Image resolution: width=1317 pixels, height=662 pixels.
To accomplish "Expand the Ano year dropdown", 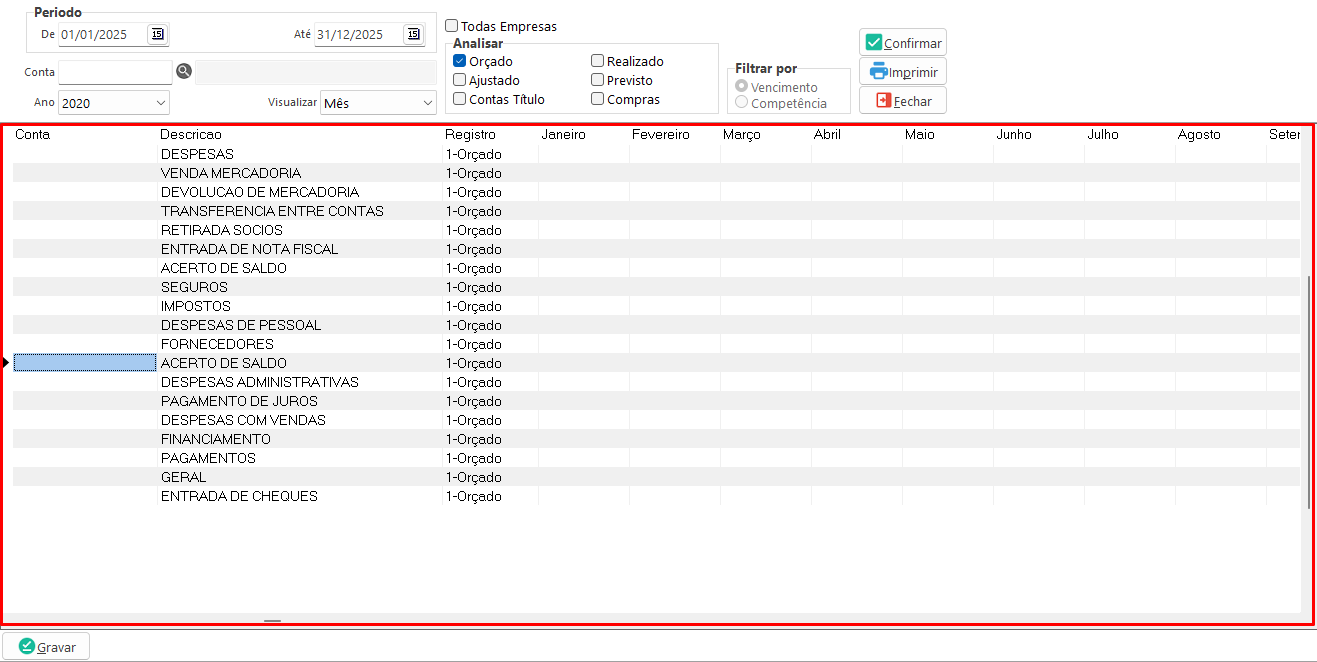I will (x=161, y=103).
